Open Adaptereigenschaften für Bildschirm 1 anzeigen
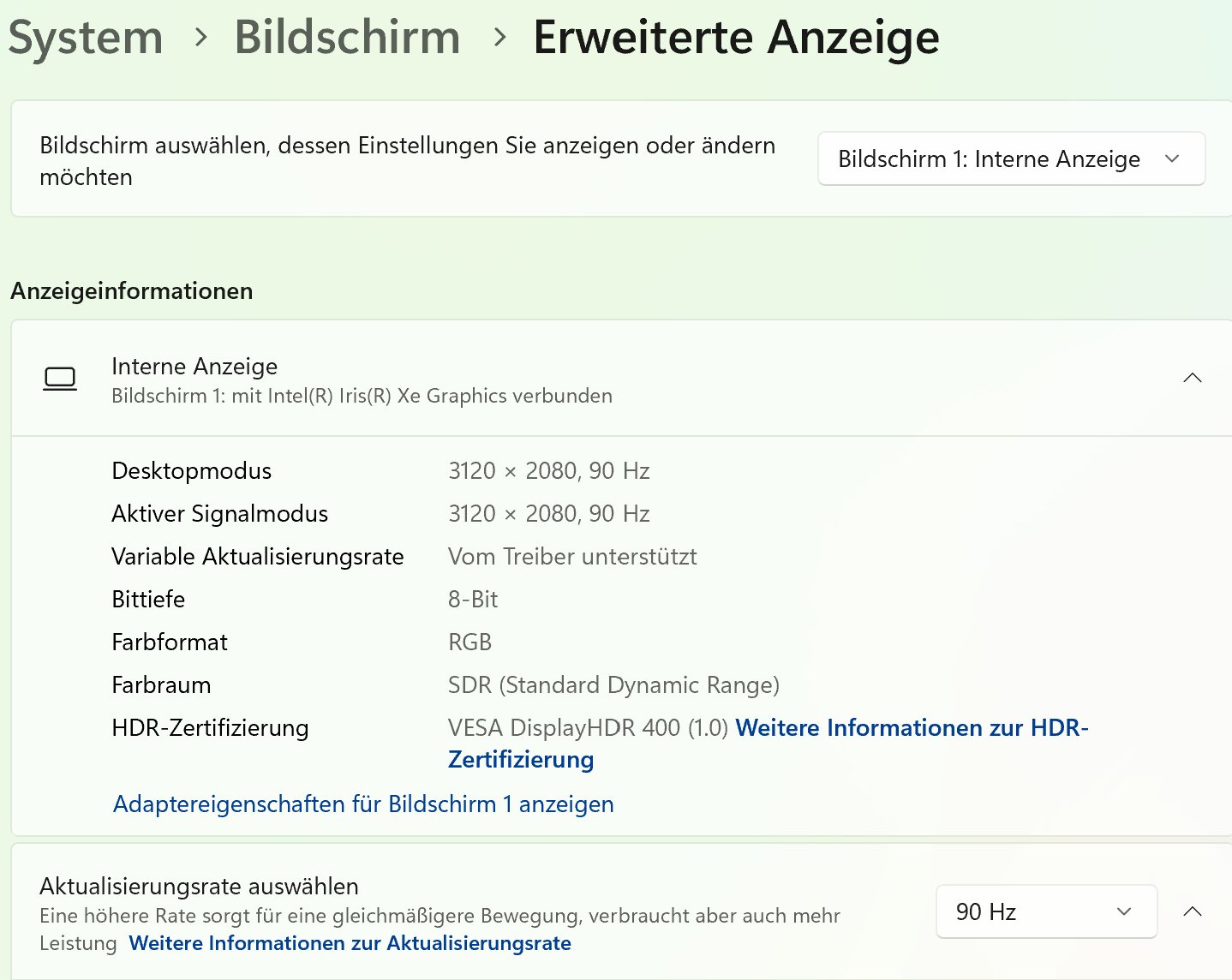 363,804
